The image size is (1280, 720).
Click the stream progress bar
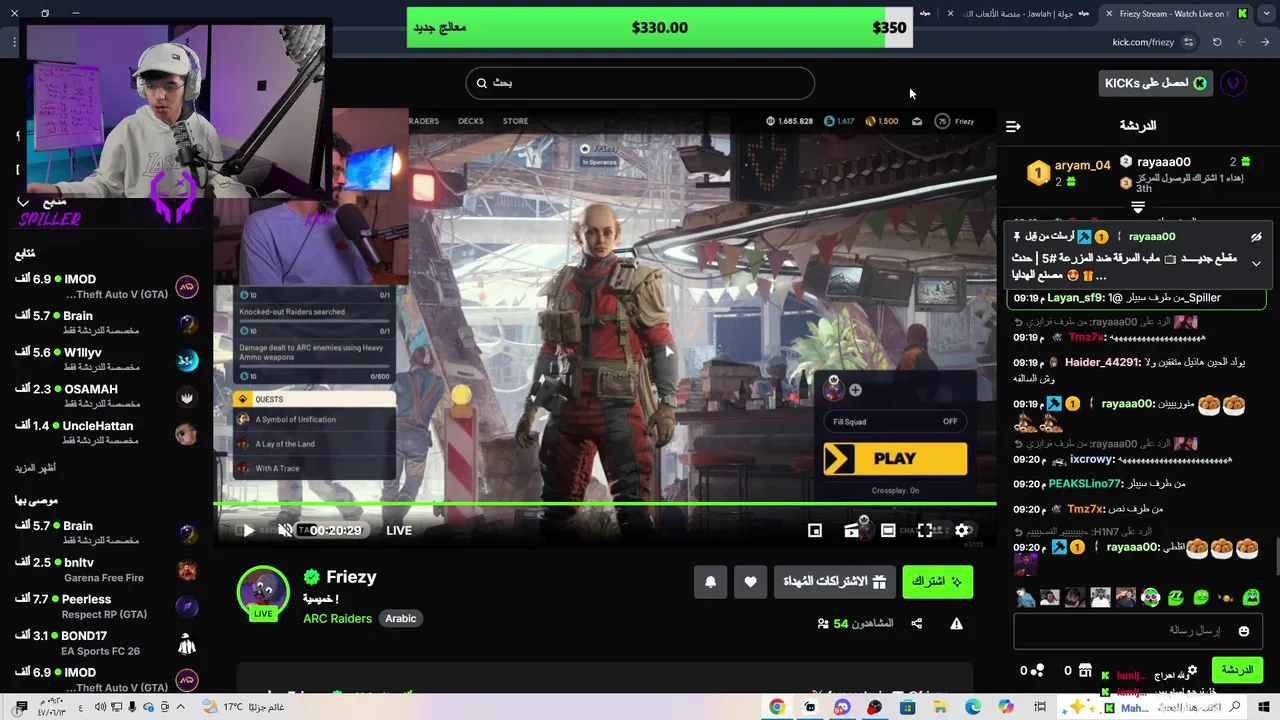tap(605, 504)
